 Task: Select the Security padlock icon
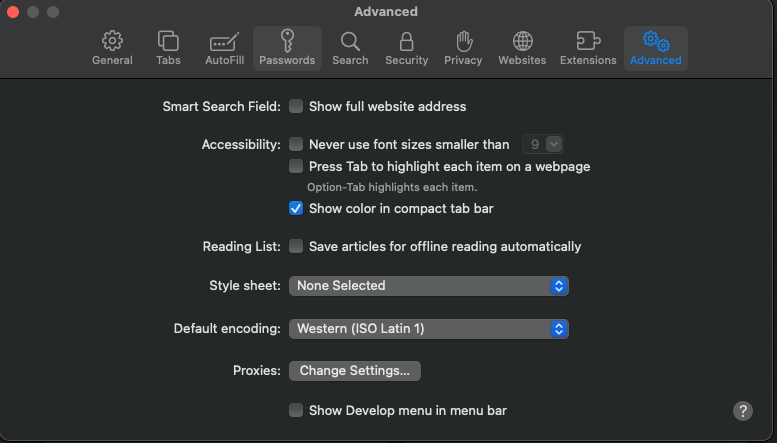[x=406, y=42]
